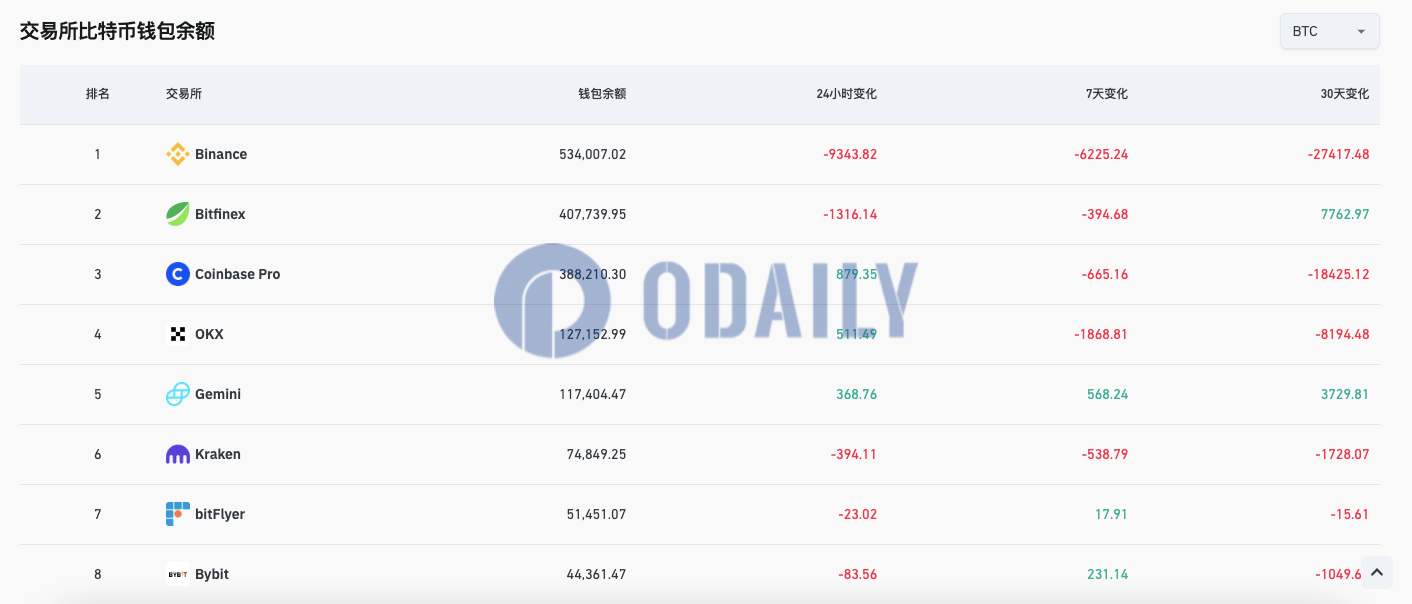Click the OKX checkered logo icon

[177, 334]
